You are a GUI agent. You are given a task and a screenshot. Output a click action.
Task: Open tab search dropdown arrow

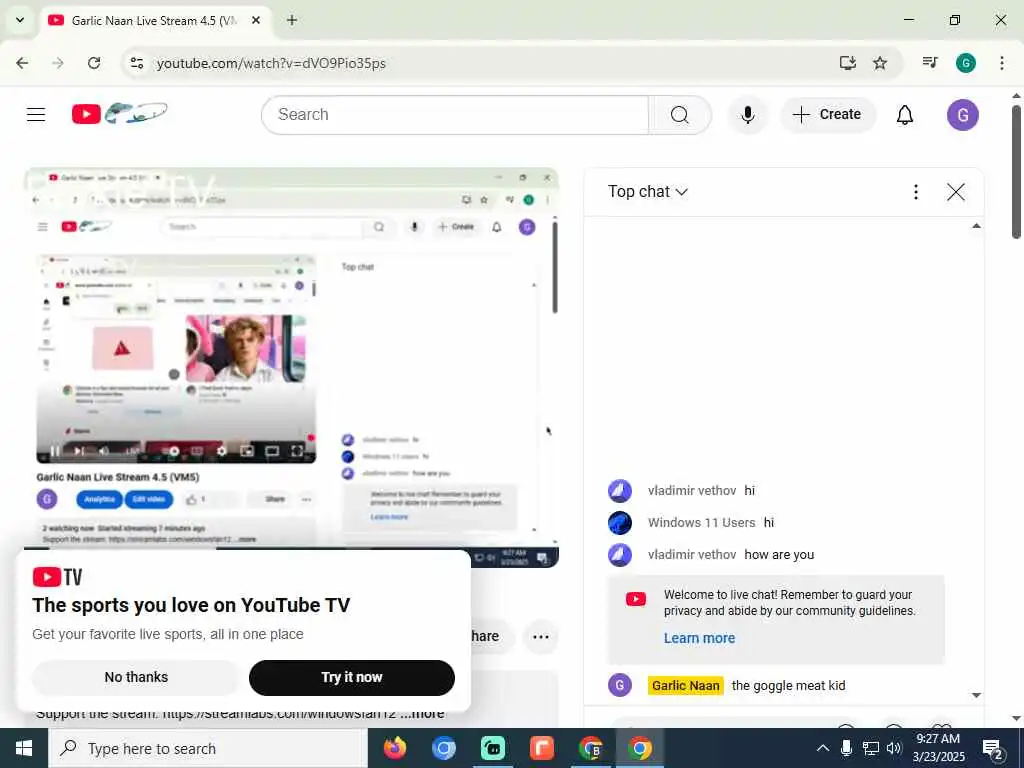click(x=20, y=20)
